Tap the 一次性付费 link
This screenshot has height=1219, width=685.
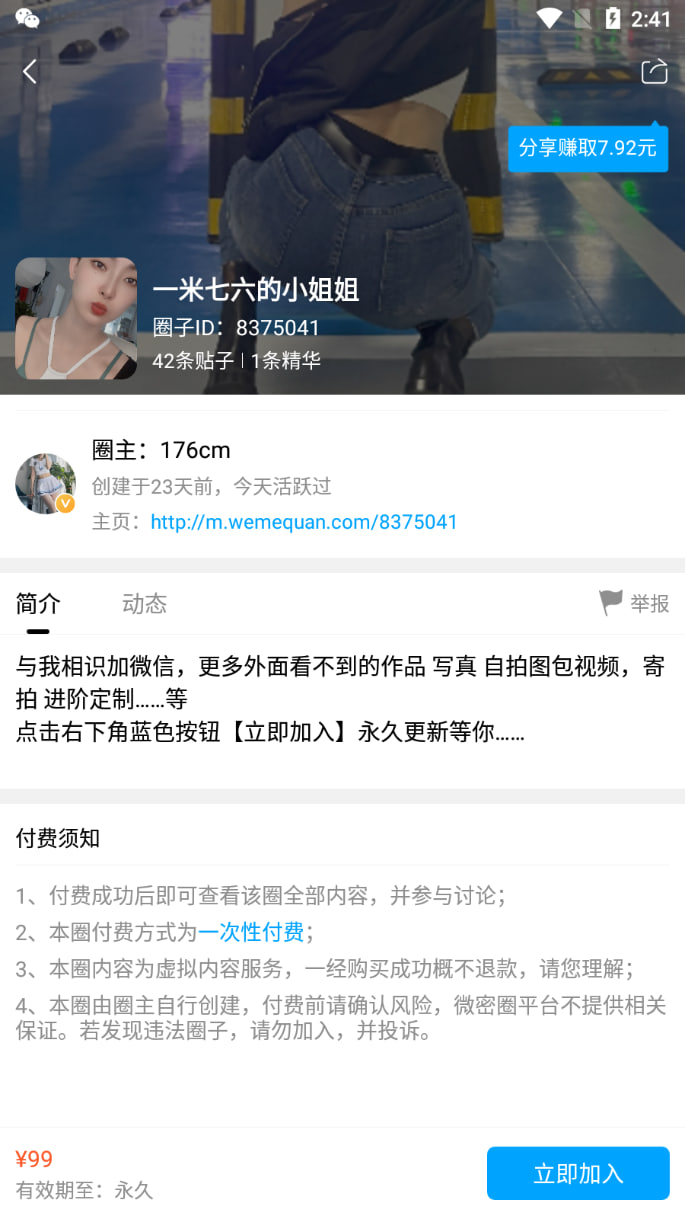251,932
